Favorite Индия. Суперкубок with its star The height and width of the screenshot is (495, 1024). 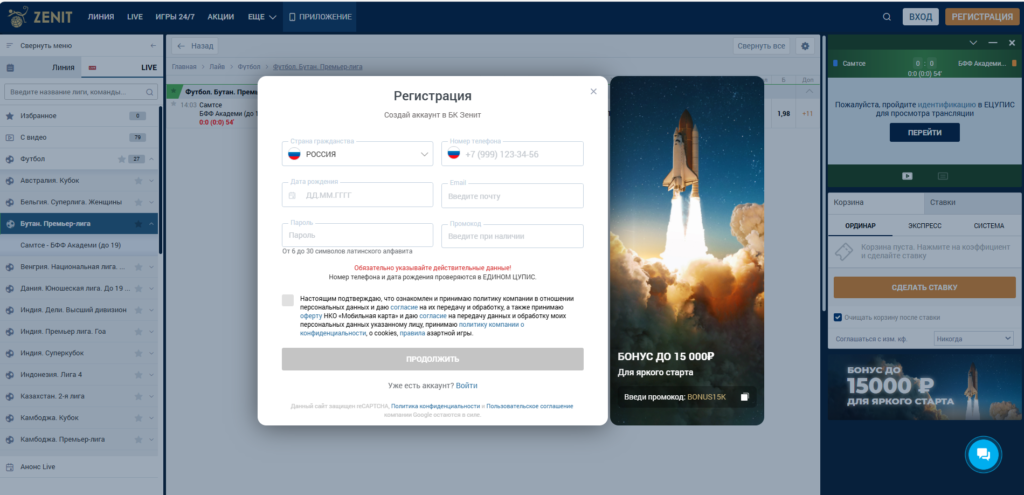click(x=138, y=353)
